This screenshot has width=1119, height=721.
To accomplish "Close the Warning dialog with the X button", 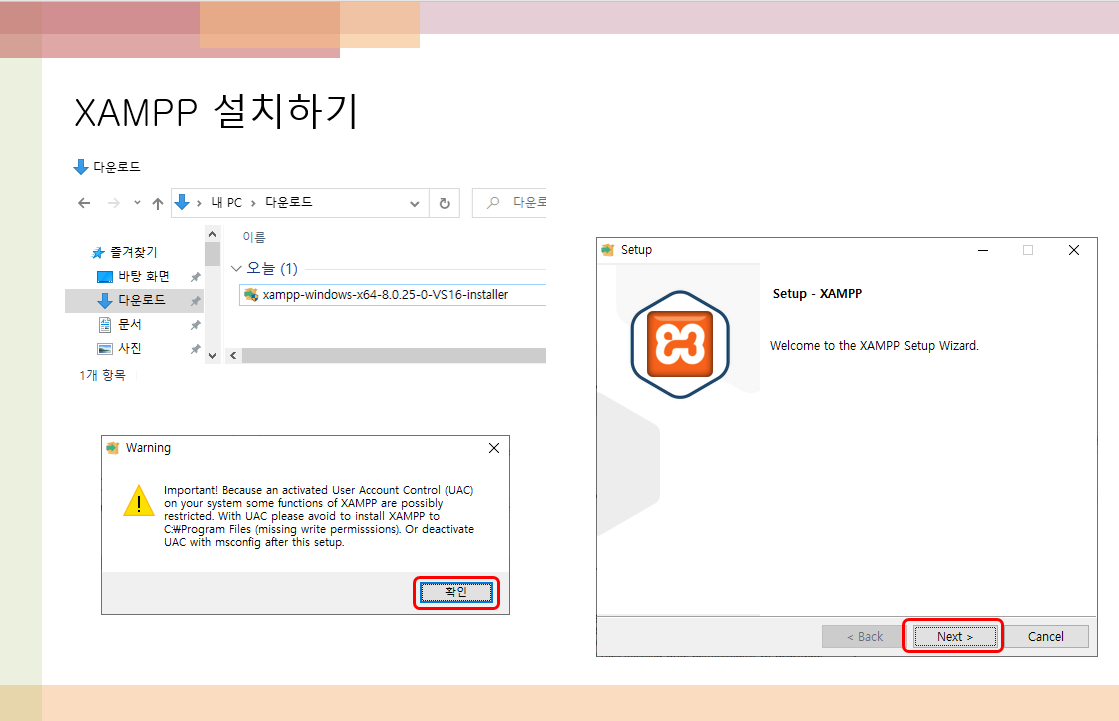I will [494, 448].
